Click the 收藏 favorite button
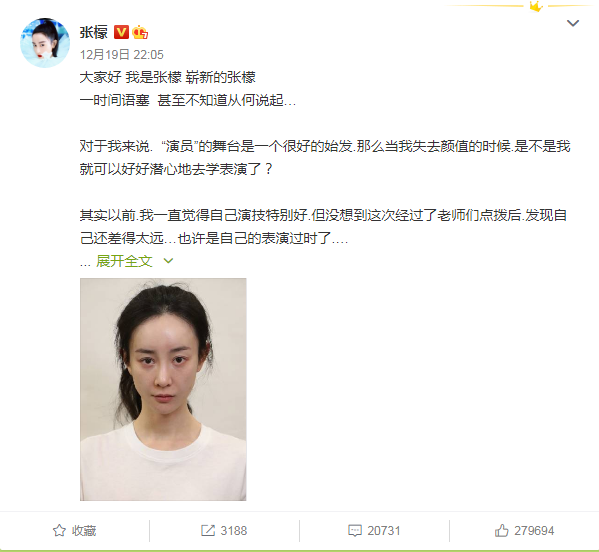 pos(74,531)
